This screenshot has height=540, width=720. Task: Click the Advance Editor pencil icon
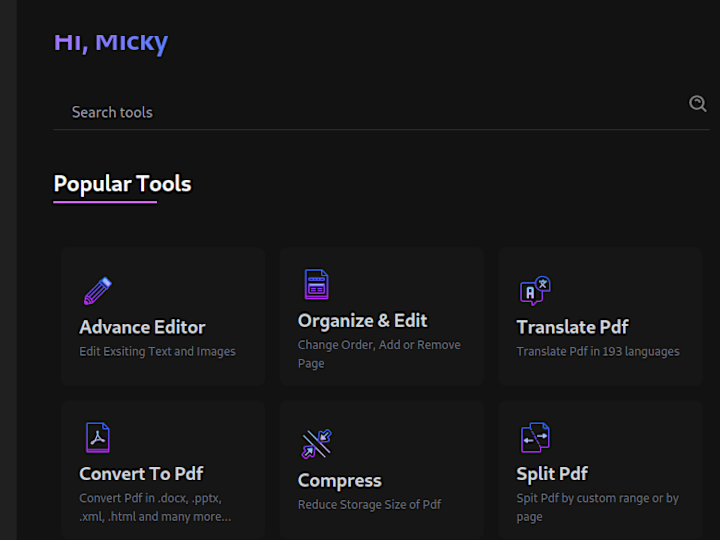98,291
